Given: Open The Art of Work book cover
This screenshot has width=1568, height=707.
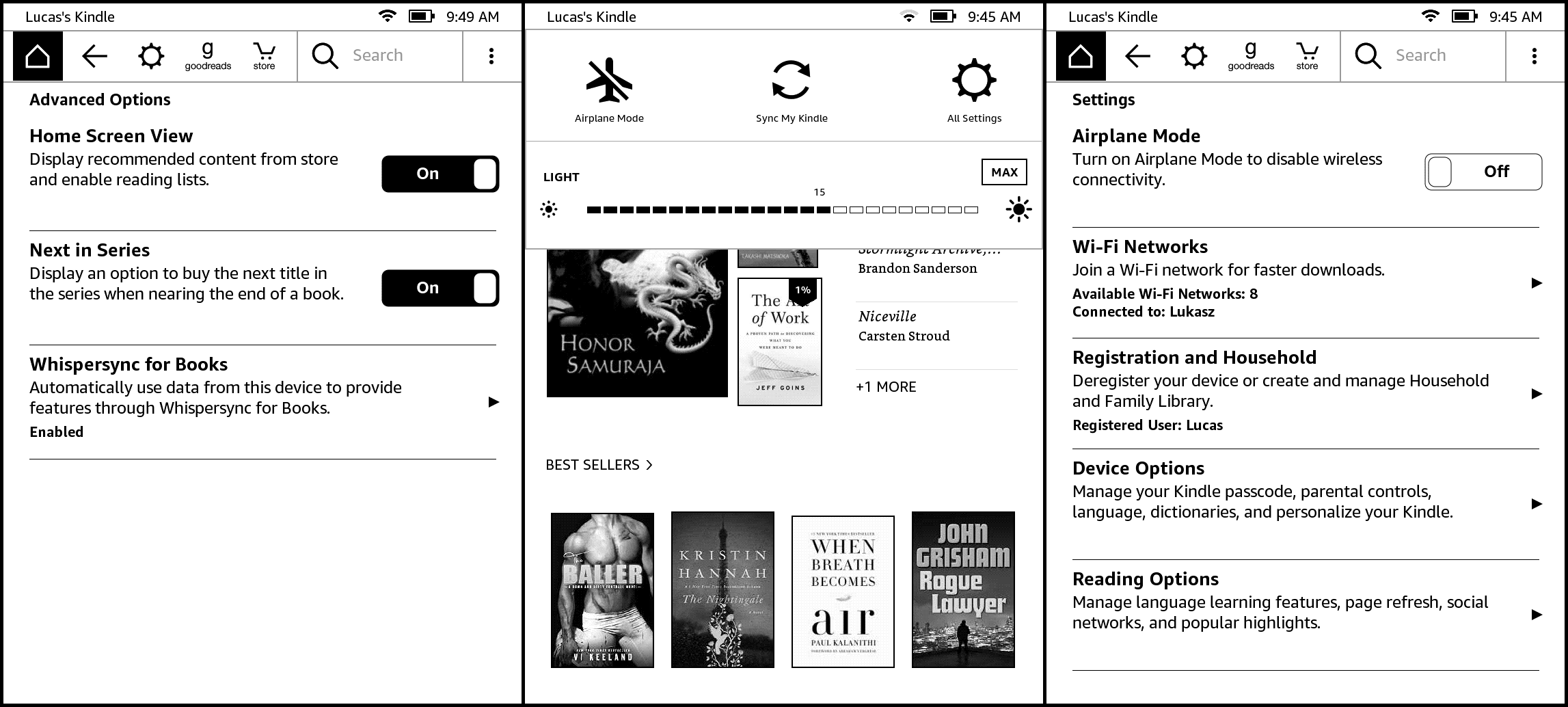Looking at the screenshot, I should click(780, 342).
